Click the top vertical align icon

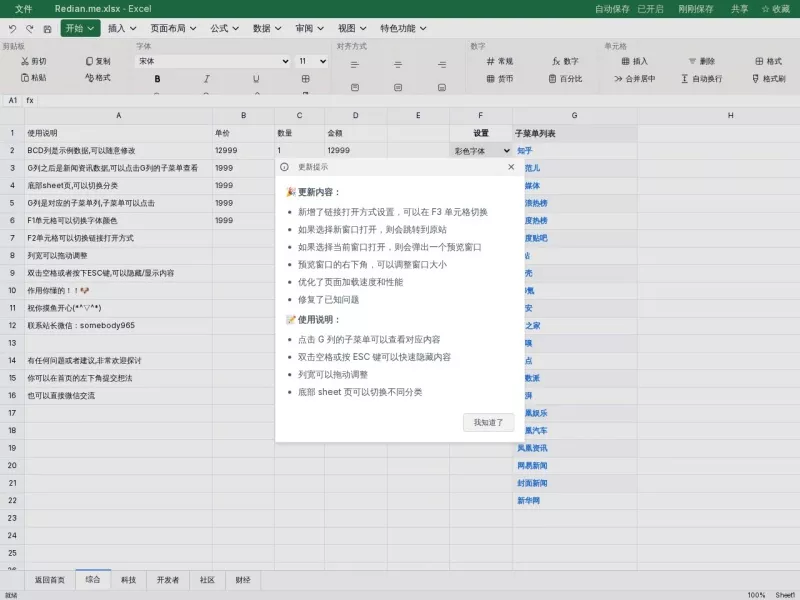click(355, 88)
